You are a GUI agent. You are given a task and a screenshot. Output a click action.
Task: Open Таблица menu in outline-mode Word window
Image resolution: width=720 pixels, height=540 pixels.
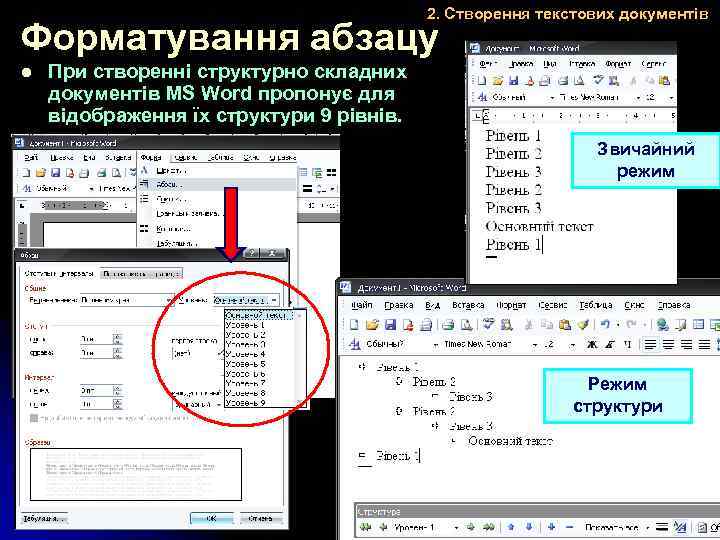coord(596,305)
